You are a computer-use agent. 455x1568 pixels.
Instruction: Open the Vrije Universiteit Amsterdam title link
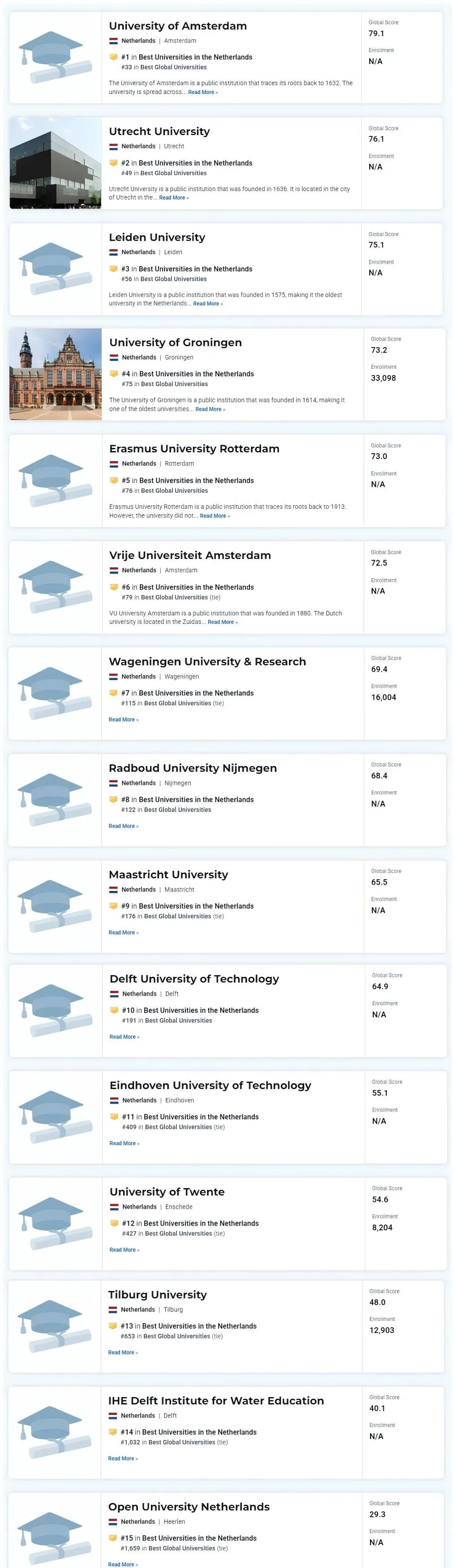click(x=190, y=556)
